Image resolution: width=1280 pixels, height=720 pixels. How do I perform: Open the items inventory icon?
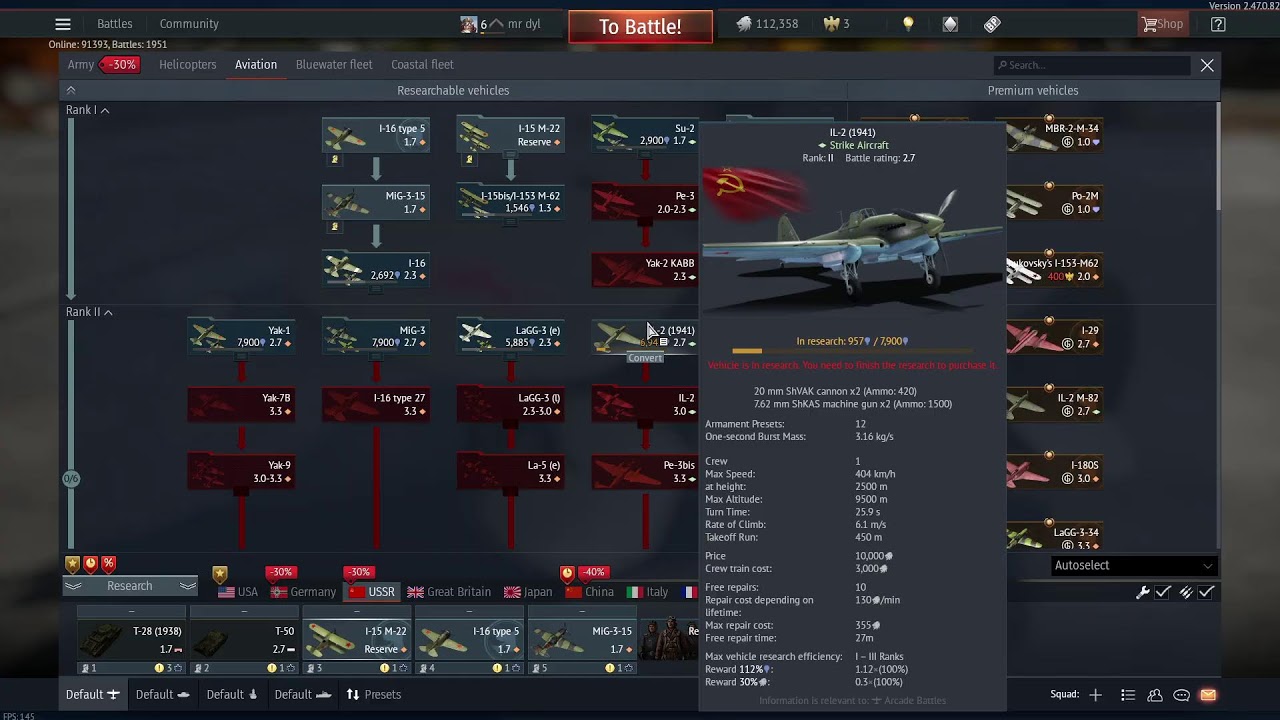click(950, 24)
